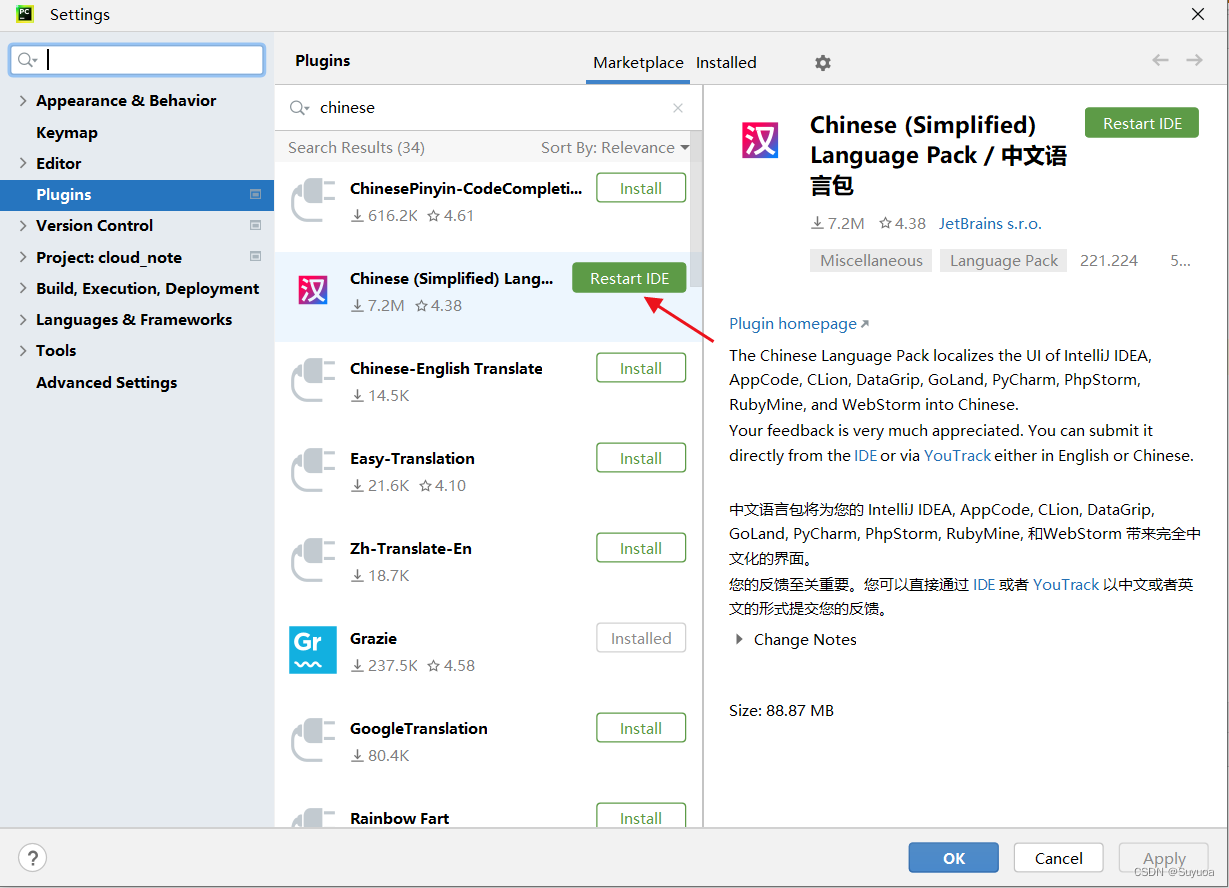Click the Plugins row project-level icon
This screenshot has height=888, width=1229.
pyautogui.click(x=255, y=194)
